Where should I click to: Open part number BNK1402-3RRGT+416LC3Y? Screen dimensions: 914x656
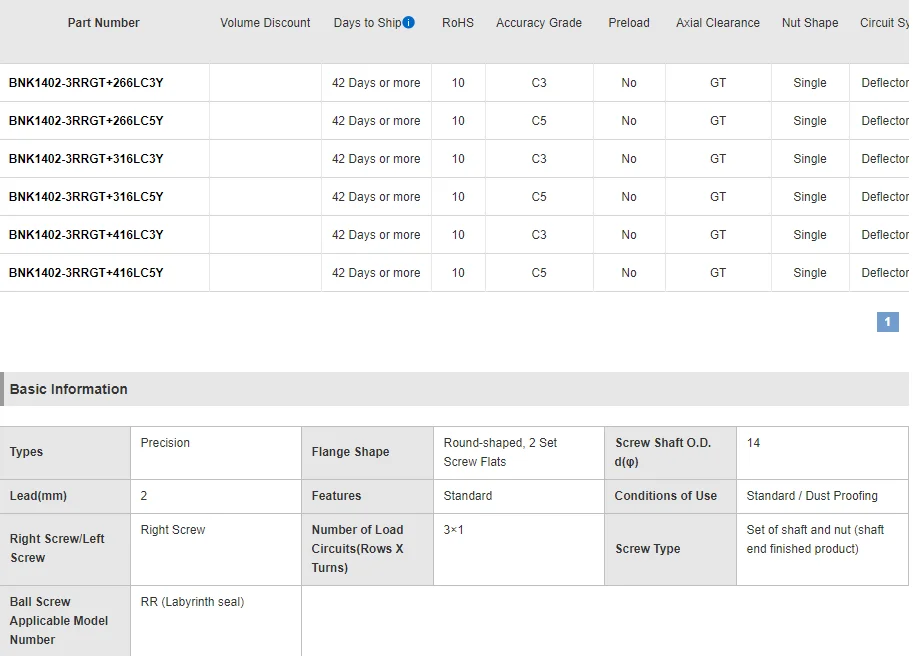click(86, 235)
